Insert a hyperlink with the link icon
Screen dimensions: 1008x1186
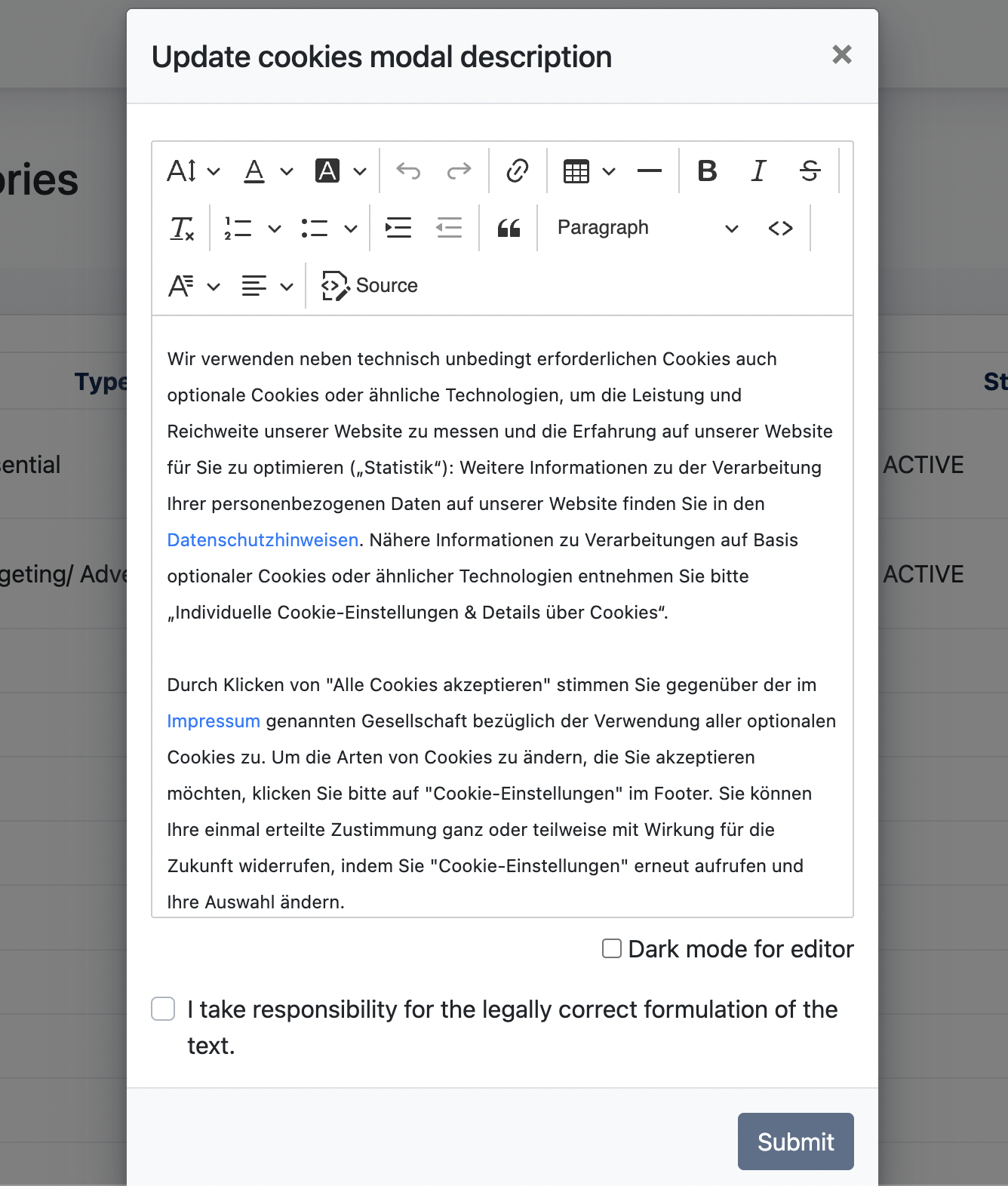[x=518, y=171]
